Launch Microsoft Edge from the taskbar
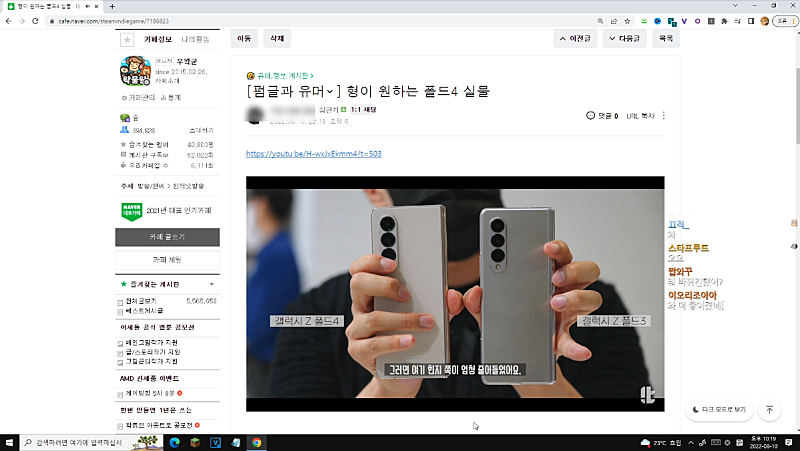The width and height of the screenshot is (800, 451). click(x=174, y=442)
